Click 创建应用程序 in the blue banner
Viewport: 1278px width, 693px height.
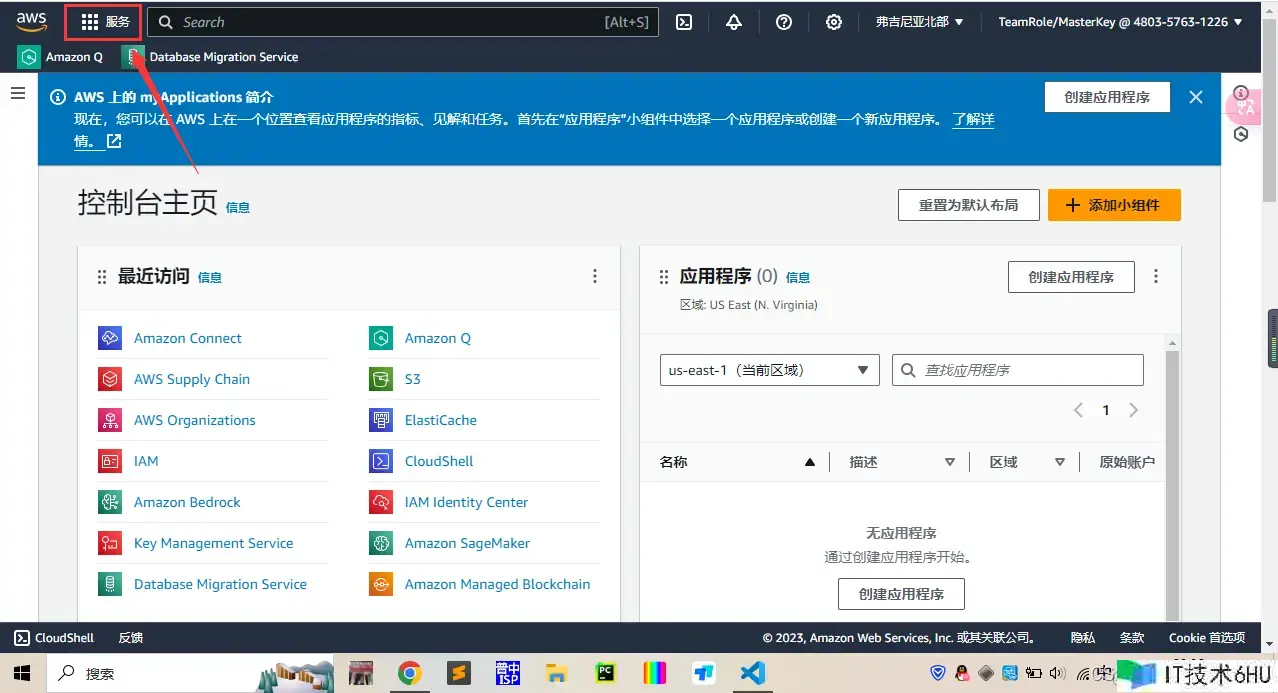pyautogui.click(x=1107, y=97)
